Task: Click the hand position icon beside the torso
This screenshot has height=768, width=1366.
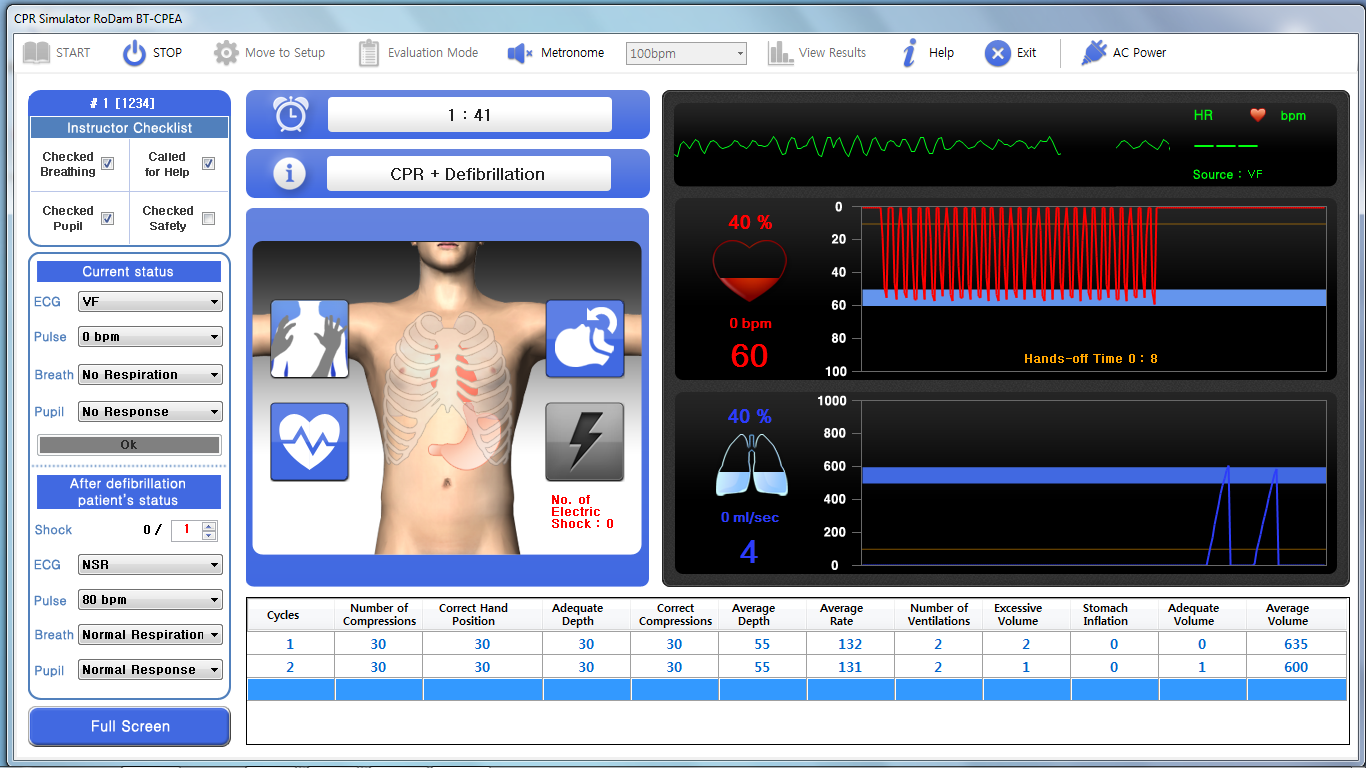Action: (309, 339)
